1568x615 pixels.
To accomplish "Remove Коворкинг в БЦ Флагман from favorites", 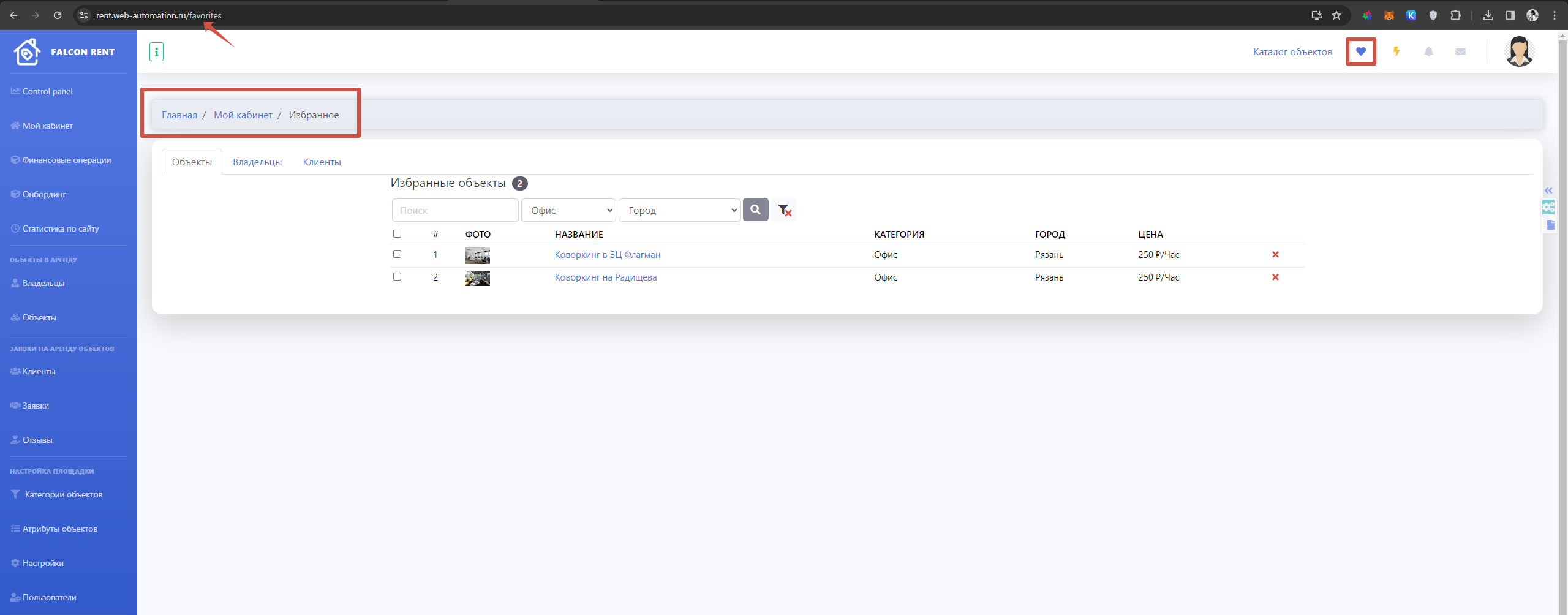I will click(1275, 254).
